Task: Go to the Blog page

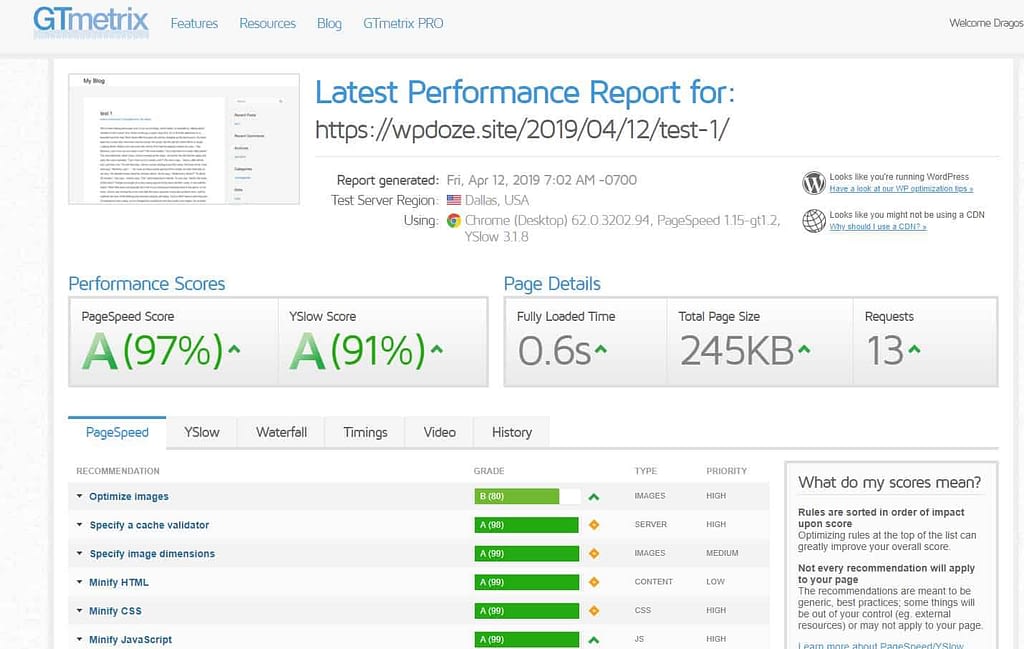Action: [x=329, y=24]
